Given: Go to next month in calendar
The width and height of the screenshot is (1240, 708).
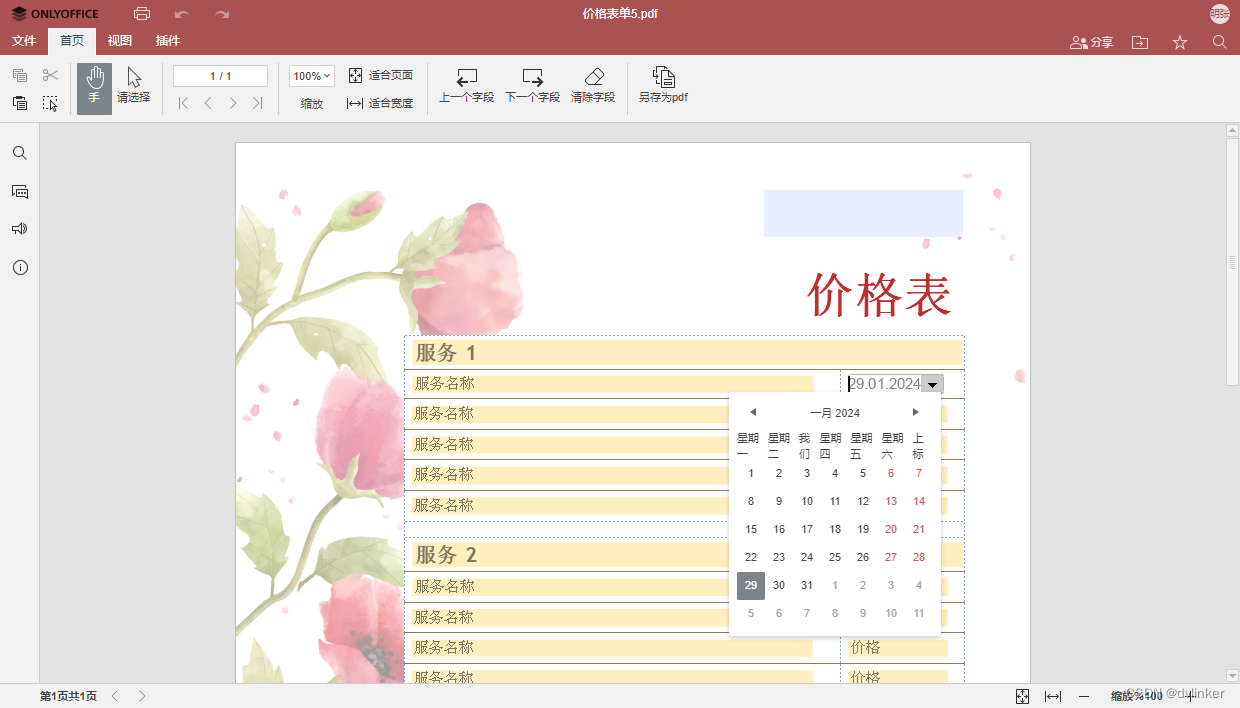Looking at the screenshot, I should pyautogui.click(x=915, y=412).
